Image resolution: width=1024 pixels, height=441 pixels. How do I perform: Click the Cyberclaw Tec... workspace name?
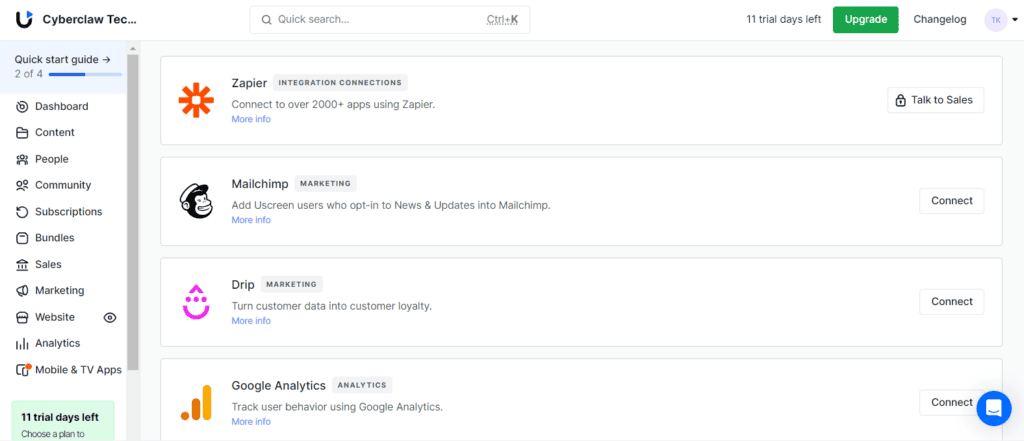point(90,20)
